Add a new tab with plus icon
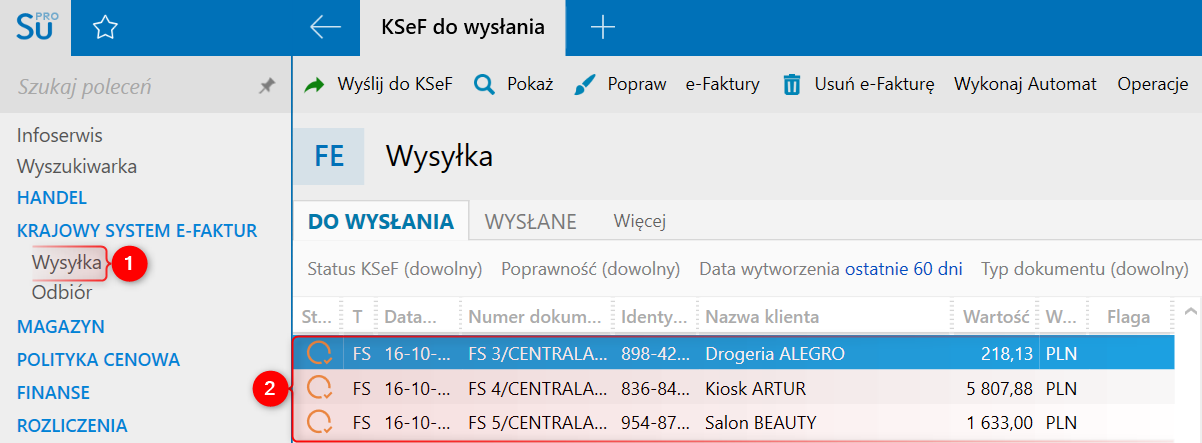1202x443 pixels. [602, 27]
